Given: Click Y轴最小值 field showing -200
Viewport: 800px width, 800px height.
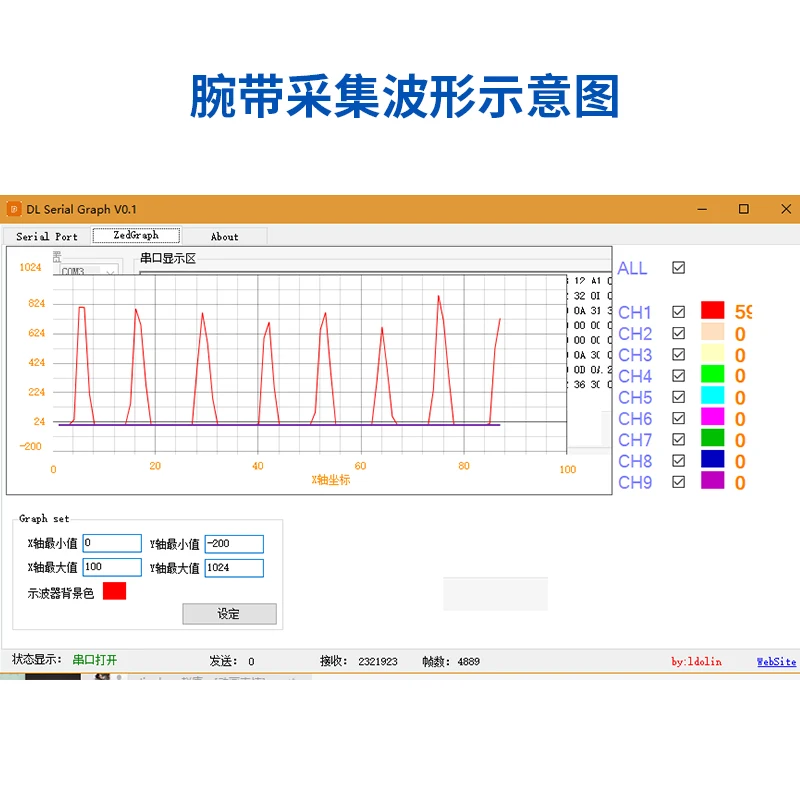Looking at the screenshot, I should coord(234,544).
